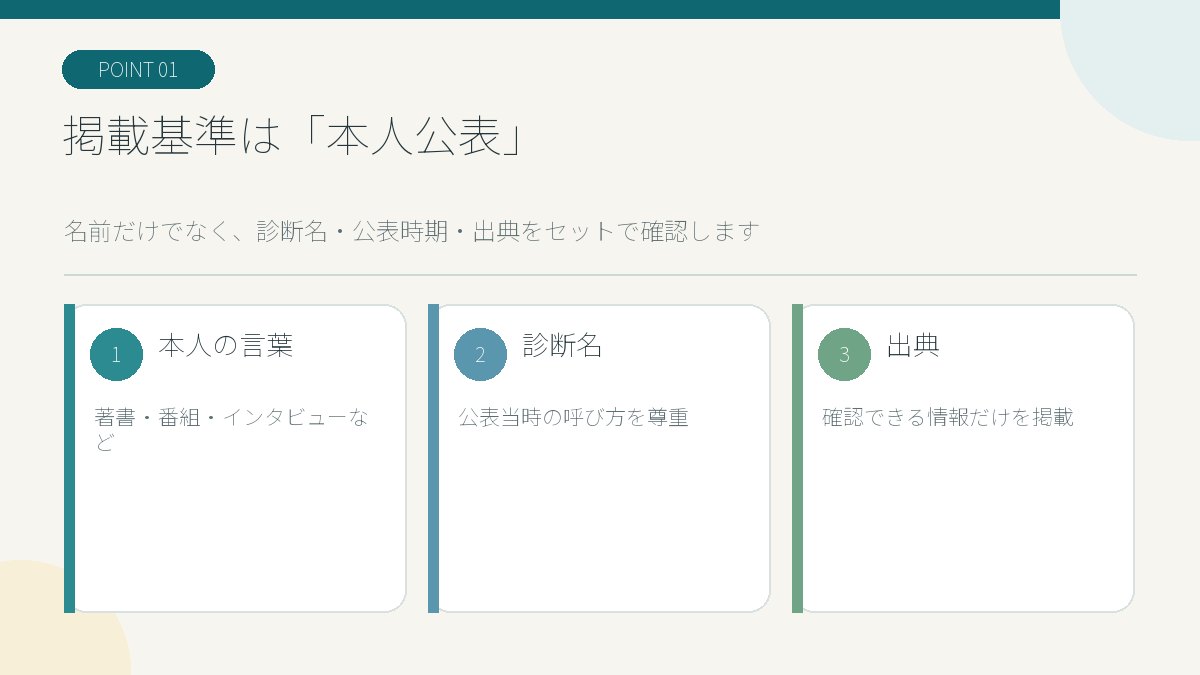Click the text 著書・番組・インタビューなど

pyautogui.click(x=232, y=429)
